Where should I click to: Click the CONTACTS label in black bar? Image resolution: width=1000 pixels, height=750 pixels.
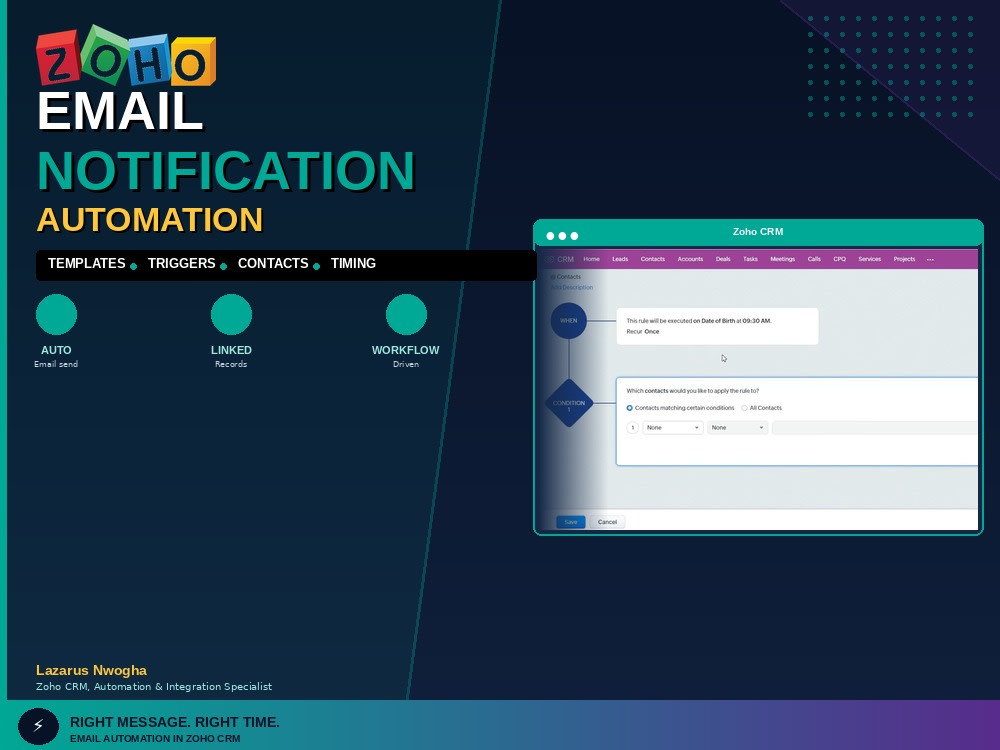[273, 263]
